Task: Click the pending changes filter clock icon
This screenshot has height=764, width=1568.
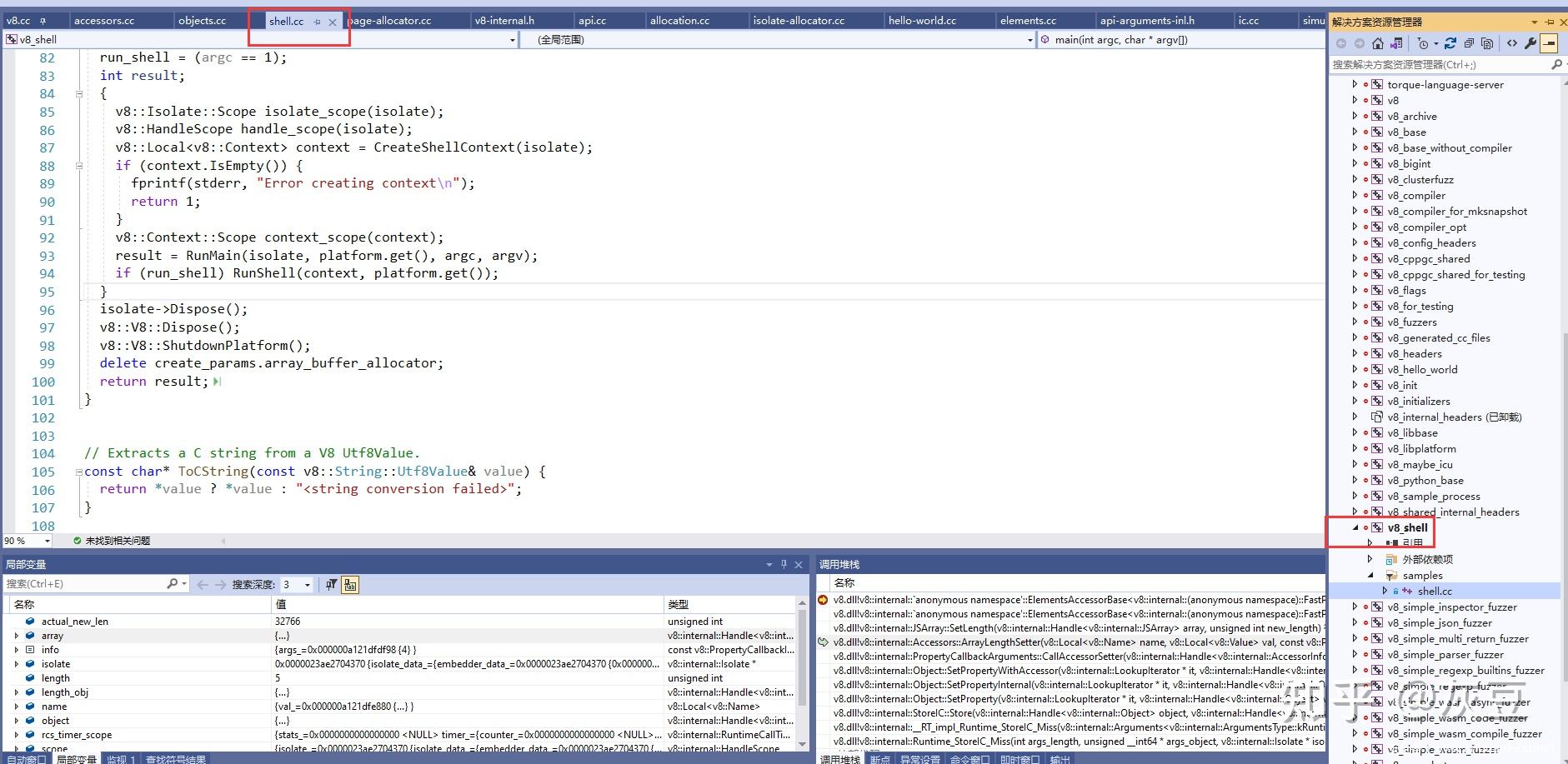Action: pos(1424,43)
